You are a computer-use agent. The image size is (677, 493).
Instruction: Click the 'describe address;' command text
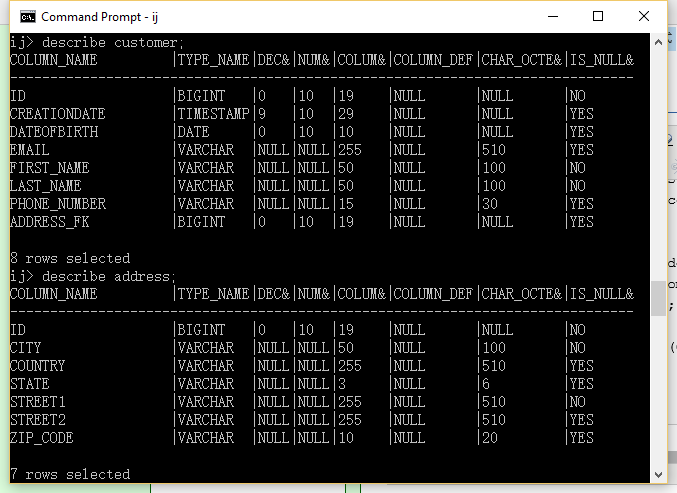[109, 276]
